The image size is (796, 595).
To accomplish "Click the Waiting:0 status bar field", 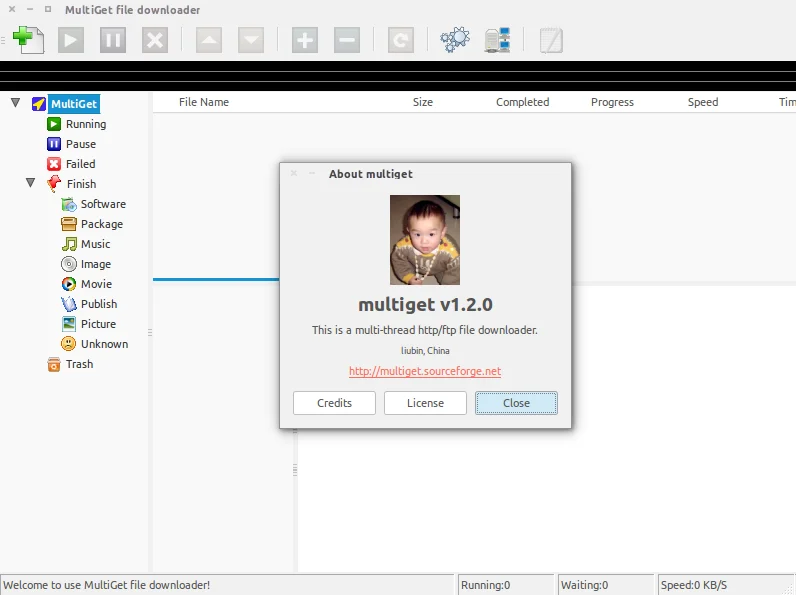I will pyautogui.click(x=606, y=585).
